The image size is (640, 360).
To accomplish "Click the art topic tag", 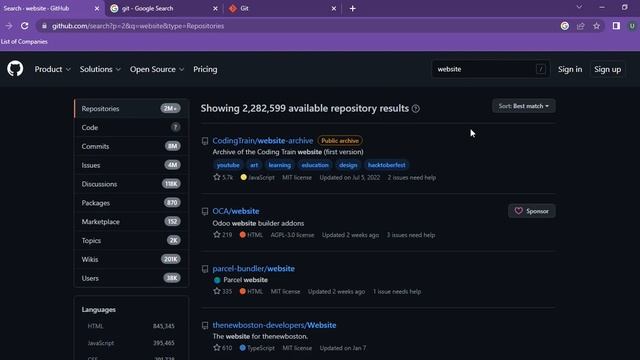I will [254, 165].
